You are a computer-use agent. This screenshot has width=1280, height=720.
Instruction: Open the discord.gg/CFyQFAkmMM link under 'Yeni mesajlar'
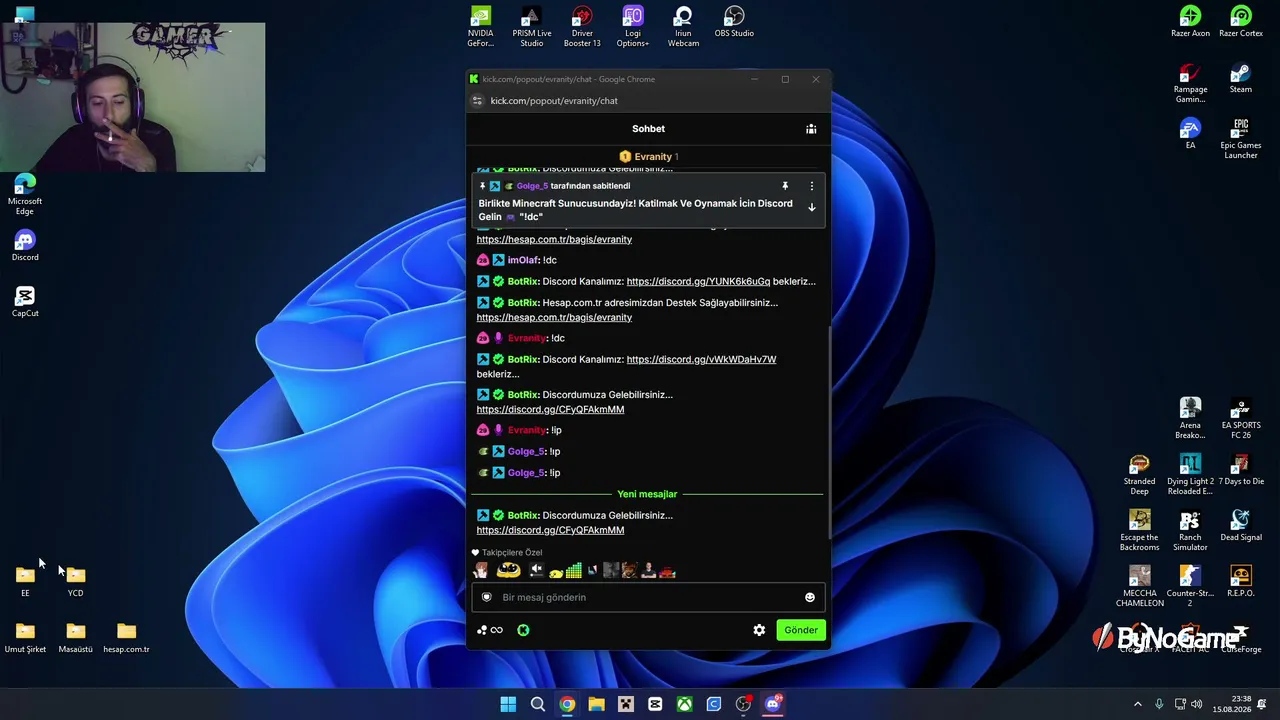point(550,531)
